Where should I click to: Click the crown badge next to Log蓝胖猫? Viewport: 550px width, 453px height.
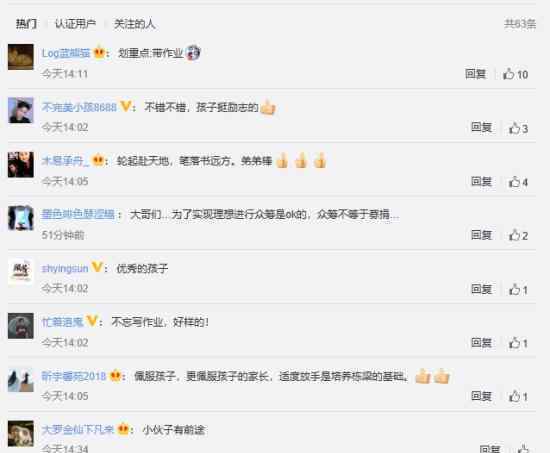pyautogui.click(x=100, y=53)
